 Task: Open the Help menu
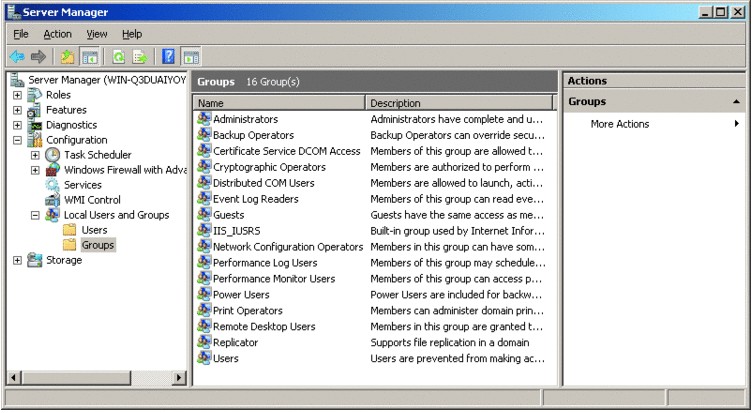[x=132, y=34]
